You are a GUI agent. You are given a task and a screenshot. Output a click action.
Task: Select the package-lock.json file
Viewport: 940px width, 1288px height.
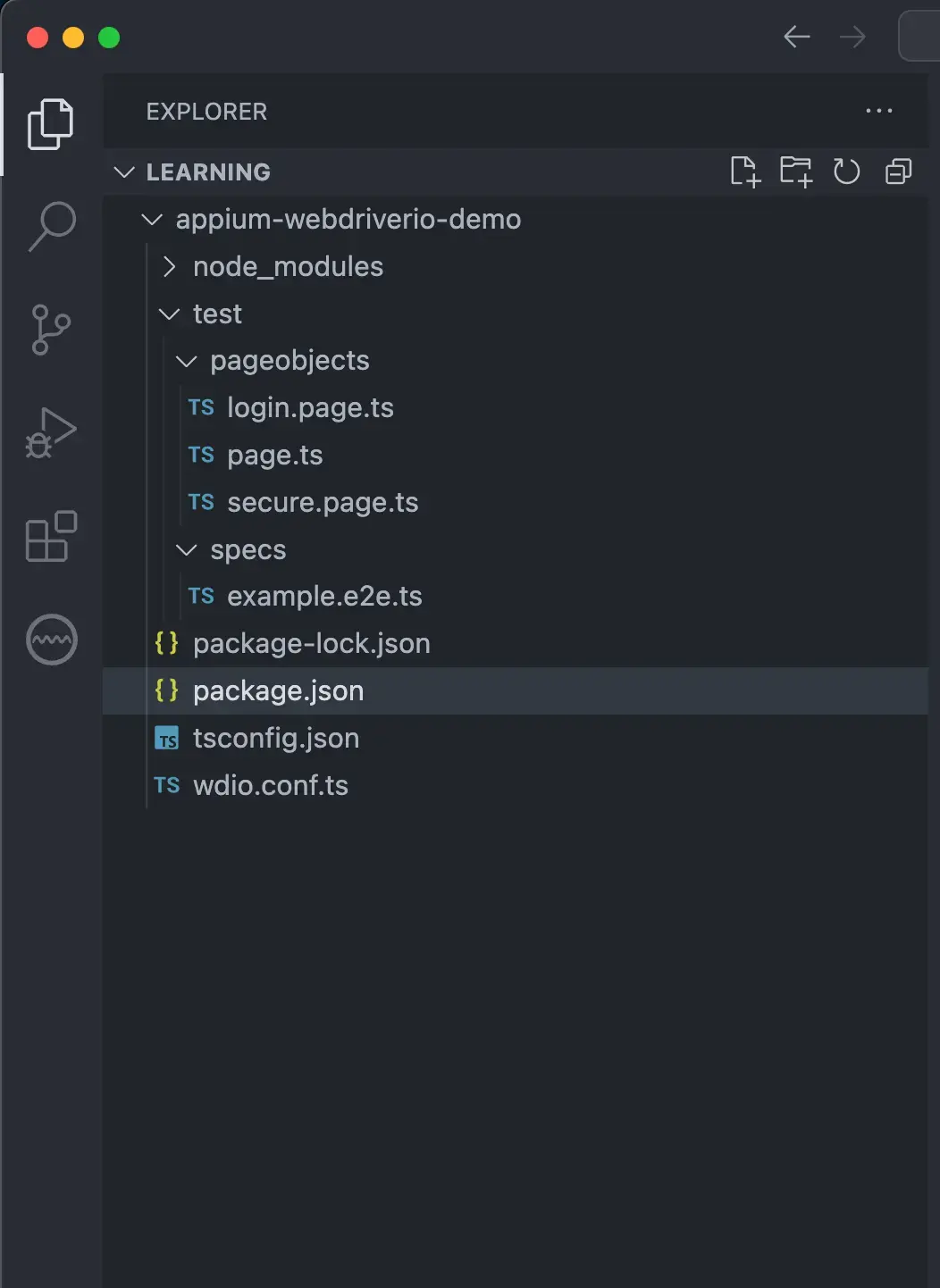[311, 643]
